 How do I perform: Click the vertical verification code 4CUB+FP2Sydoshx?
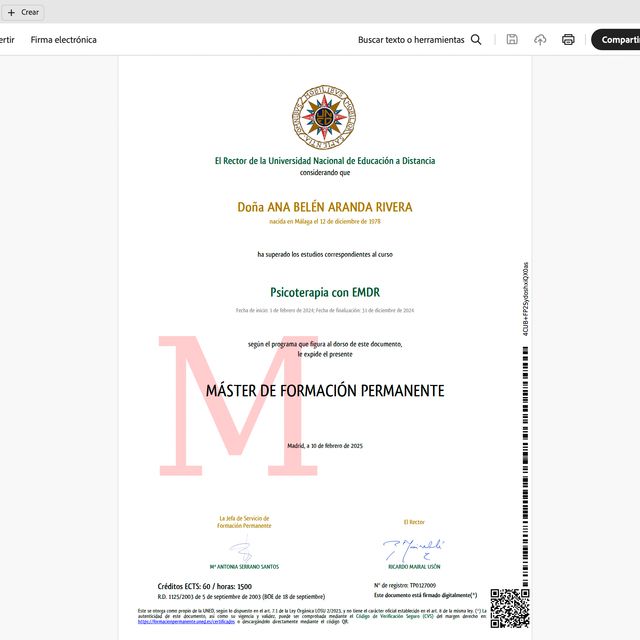tap(526, 299)
